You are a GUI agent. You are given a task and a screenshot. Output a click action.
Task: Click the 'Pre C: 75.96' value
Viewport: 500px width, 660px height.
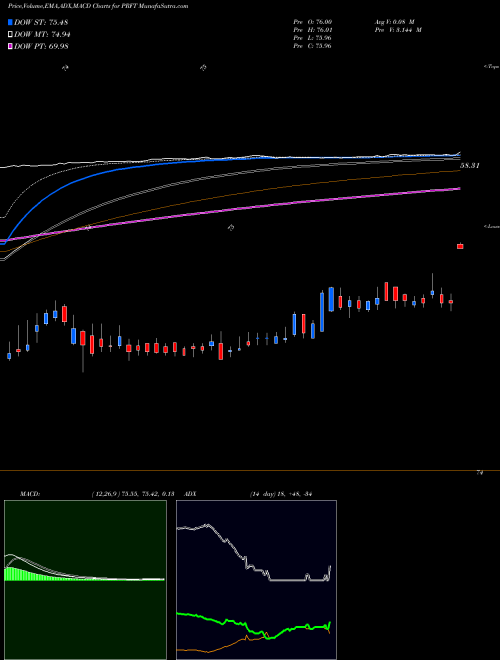(312, 46)
